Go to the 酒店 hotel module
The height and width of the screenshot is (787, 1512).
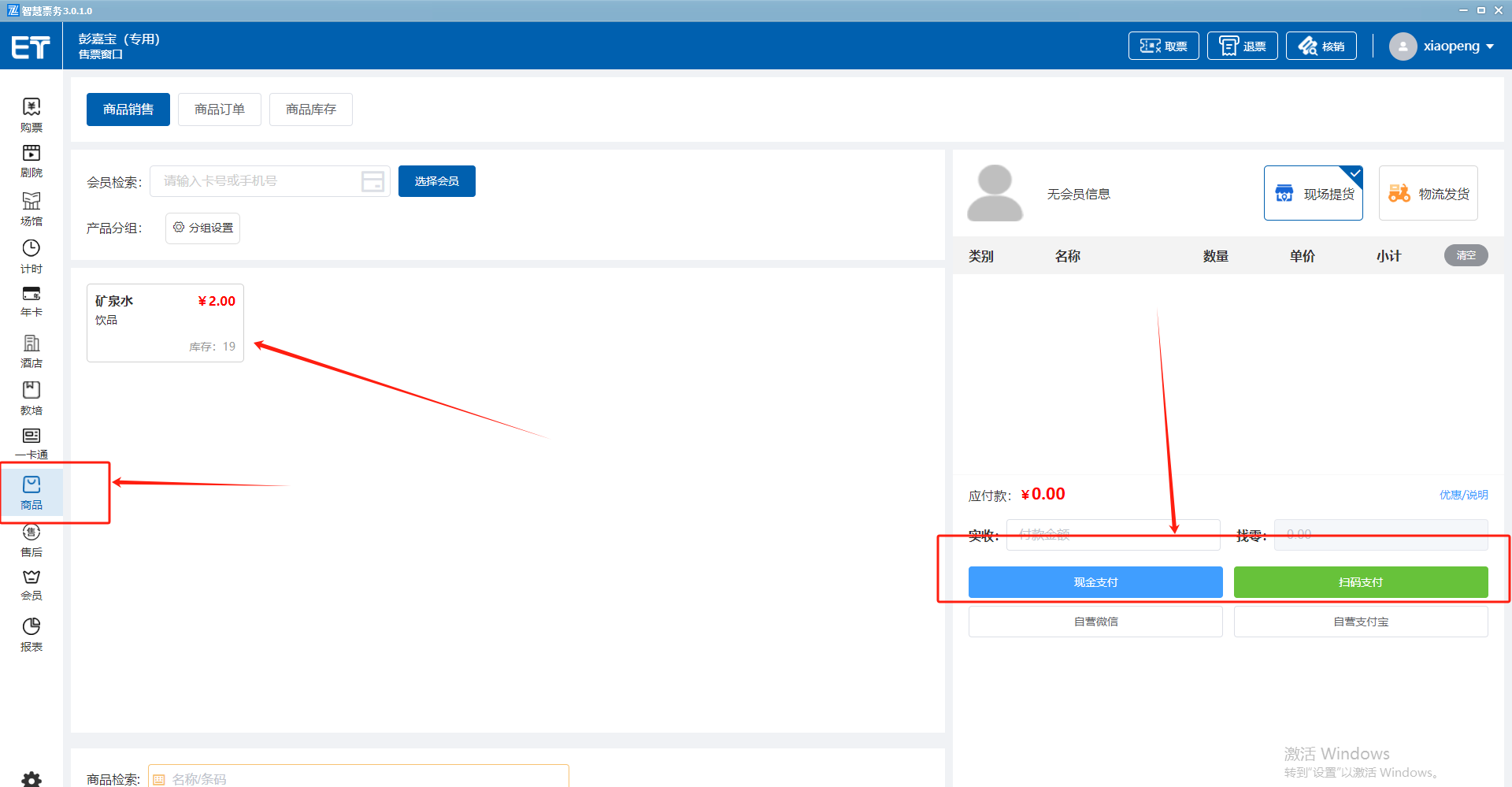31,351
